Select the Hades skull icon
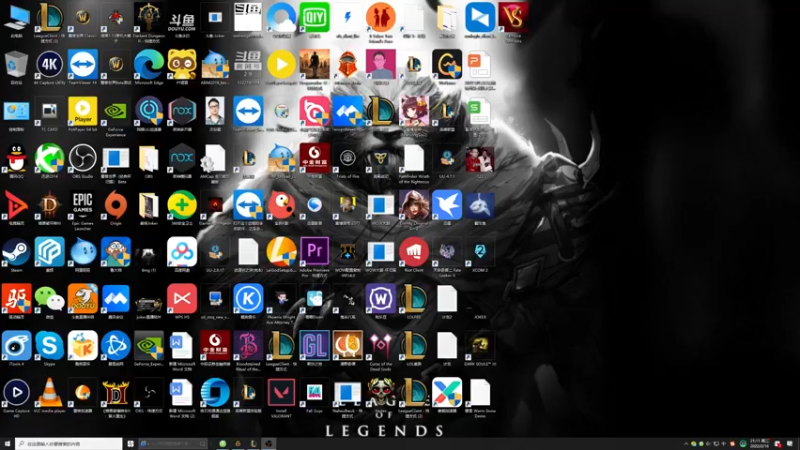Image resolution: width=800 pixels, height=450 pixels. [381, 395]
